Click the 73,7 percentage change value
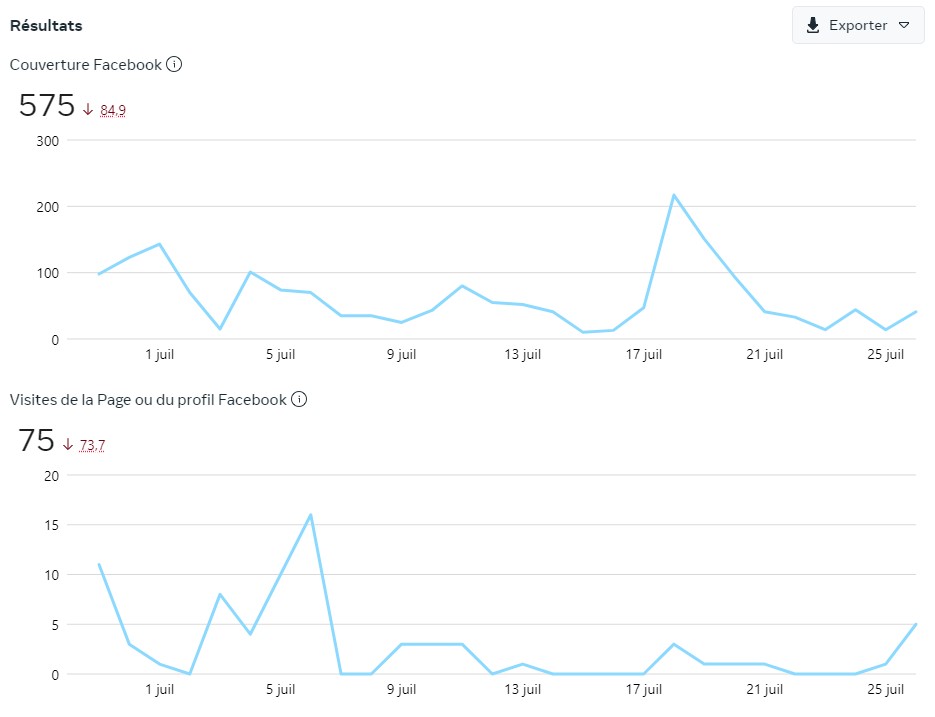Image resolution: width=935 pixels, height=717 pixels. 92,446
